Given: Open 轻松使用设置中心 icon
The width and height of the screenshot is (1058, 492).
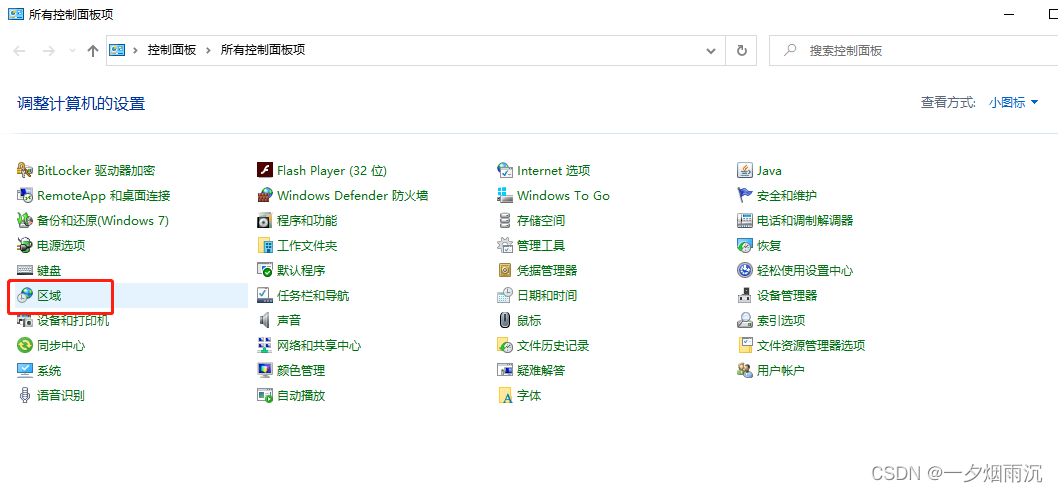Looking at the screenshot, I should coord(744,271).
